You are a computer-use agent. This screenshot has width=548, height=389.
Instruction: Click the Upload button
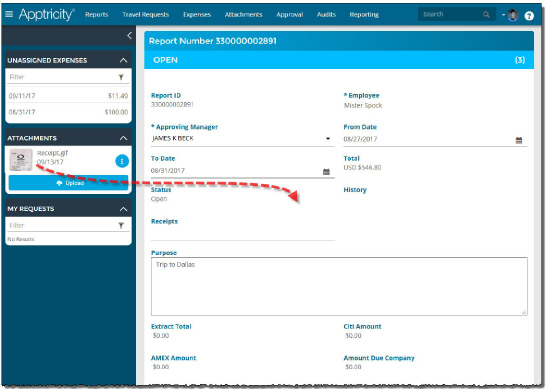(68, 183)
